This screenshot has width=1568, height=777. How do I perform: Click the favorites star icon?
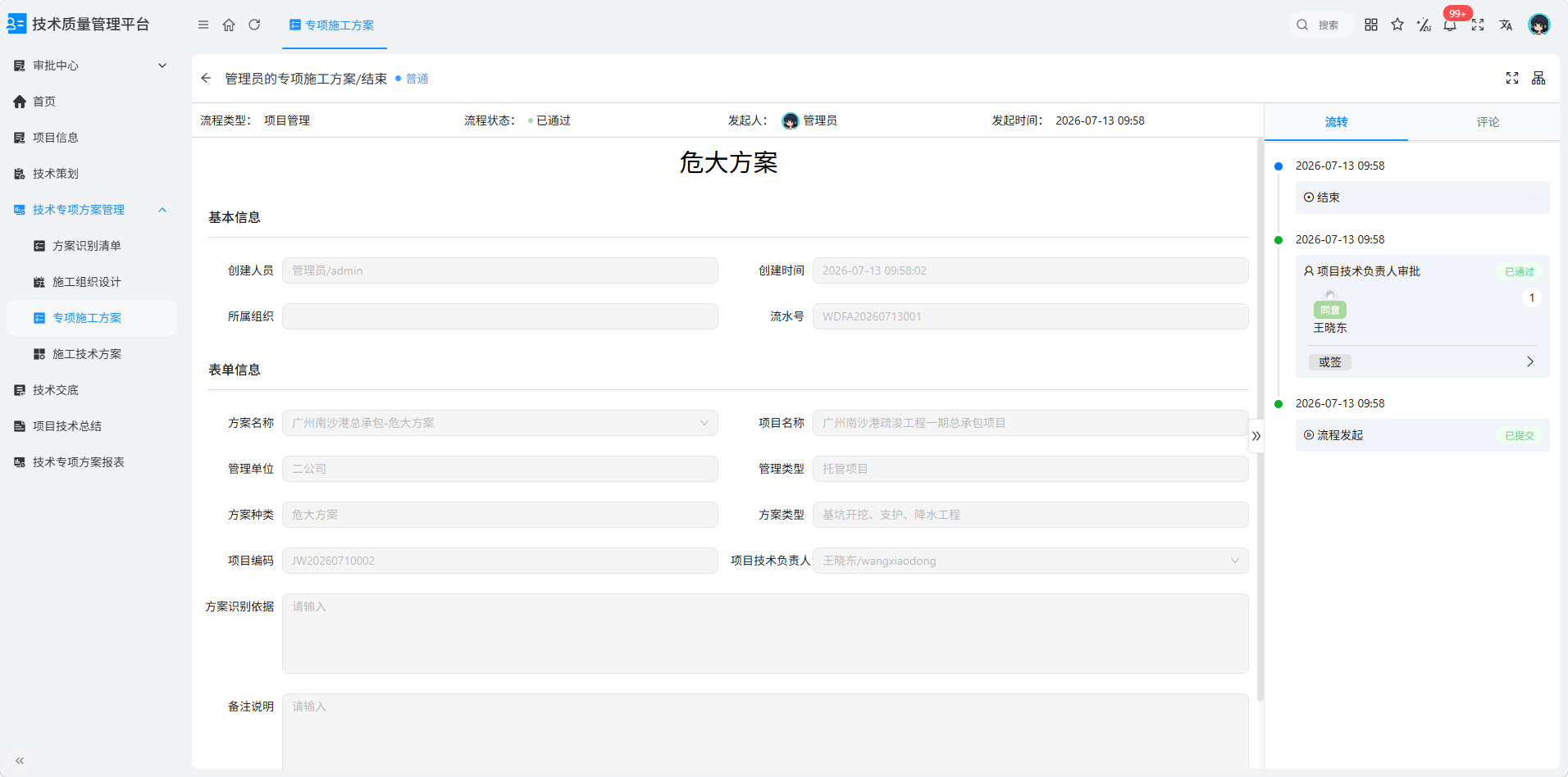click(x=1397, y=25)
